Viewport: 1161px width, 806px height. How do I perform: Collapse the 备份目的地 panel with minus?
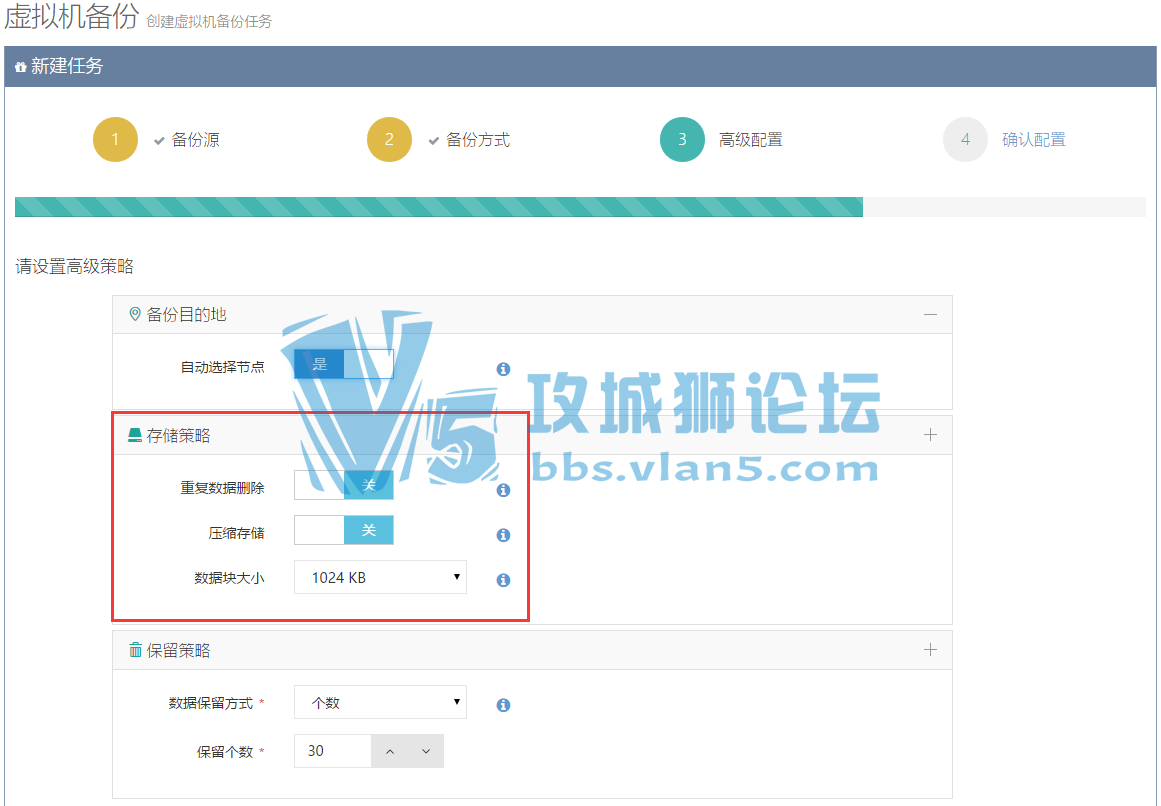tap(931, 315)
